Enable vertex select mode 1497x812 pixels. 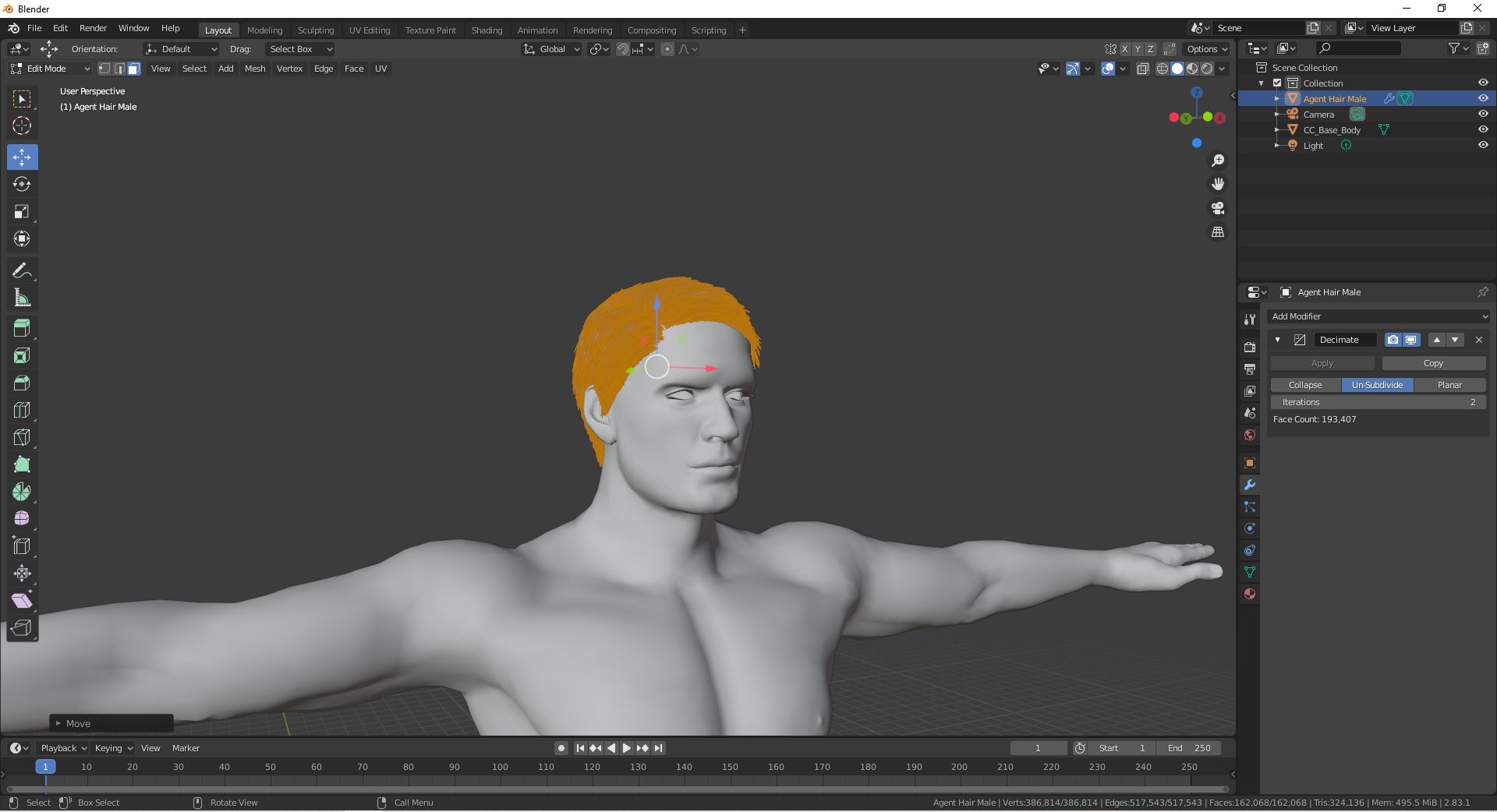[104, 69]
